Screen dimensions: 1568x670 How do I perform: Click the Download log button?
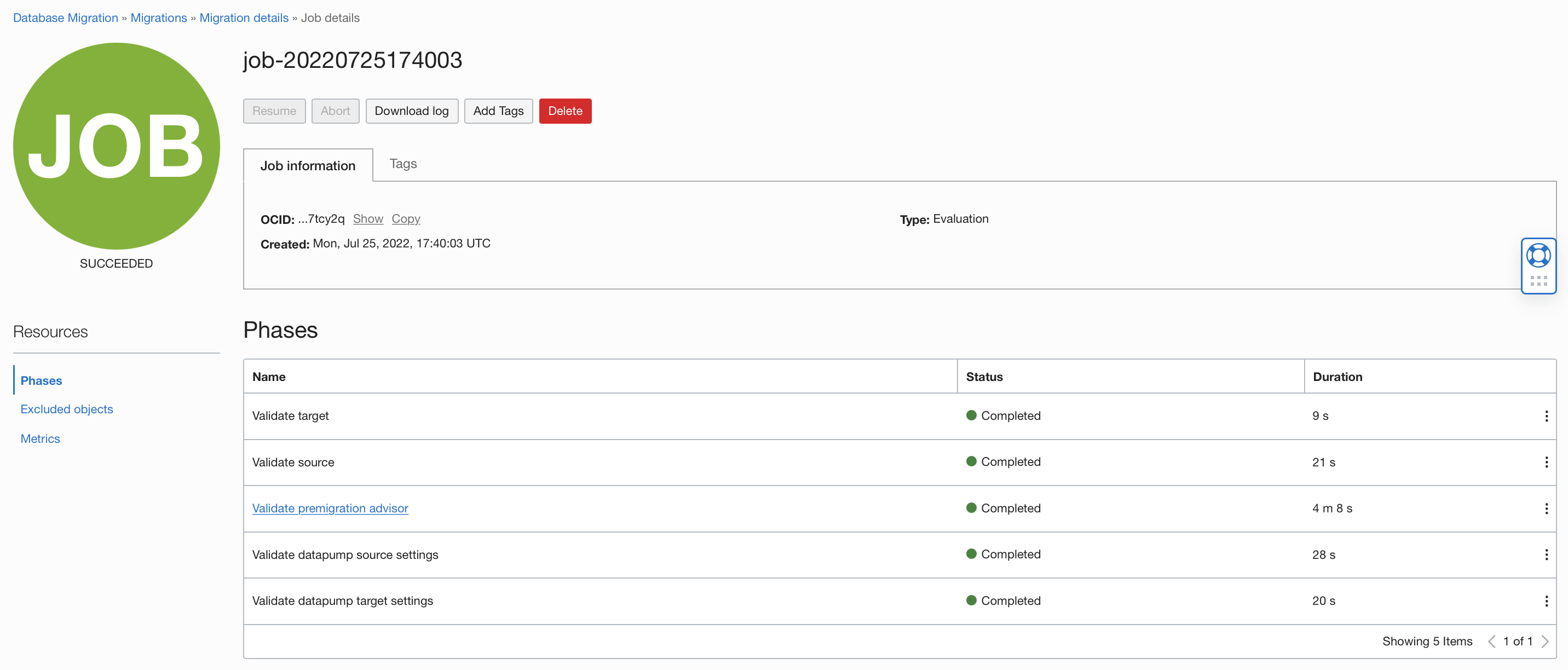(412, 111)
